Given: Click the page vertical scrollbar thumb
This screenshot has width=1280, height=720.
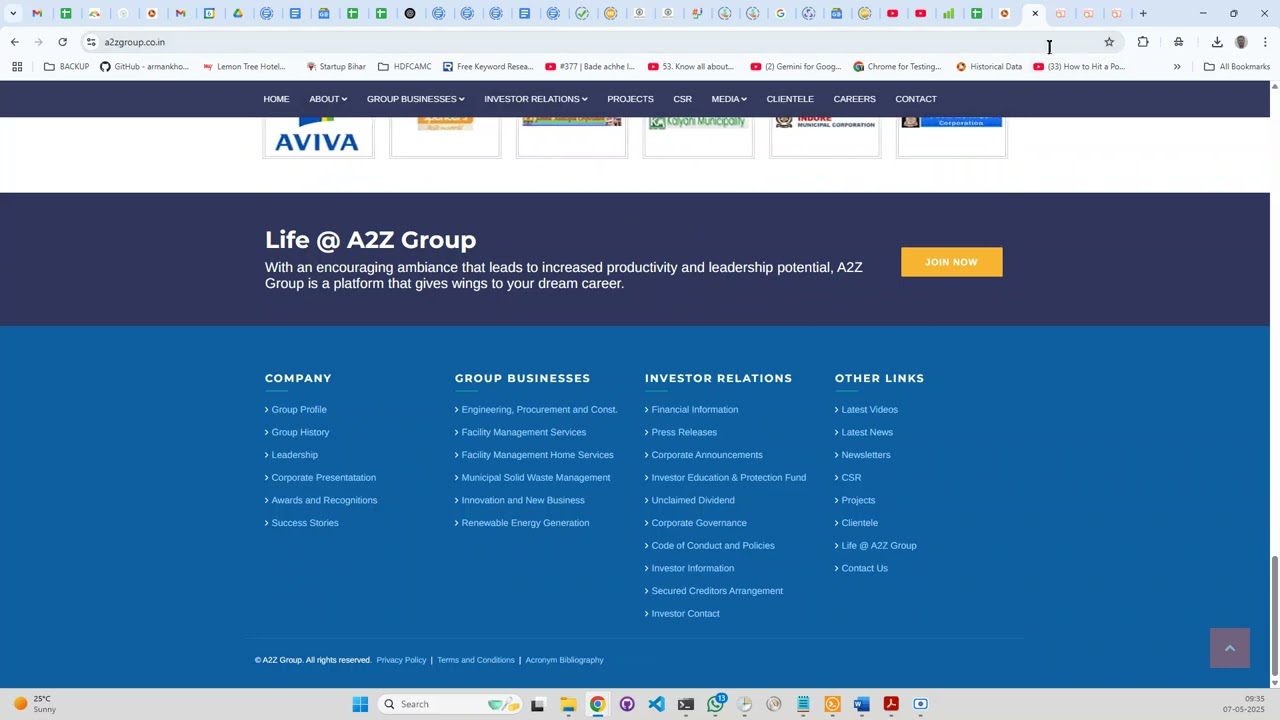Looking at the screenshot, I should coord(1274,615).
